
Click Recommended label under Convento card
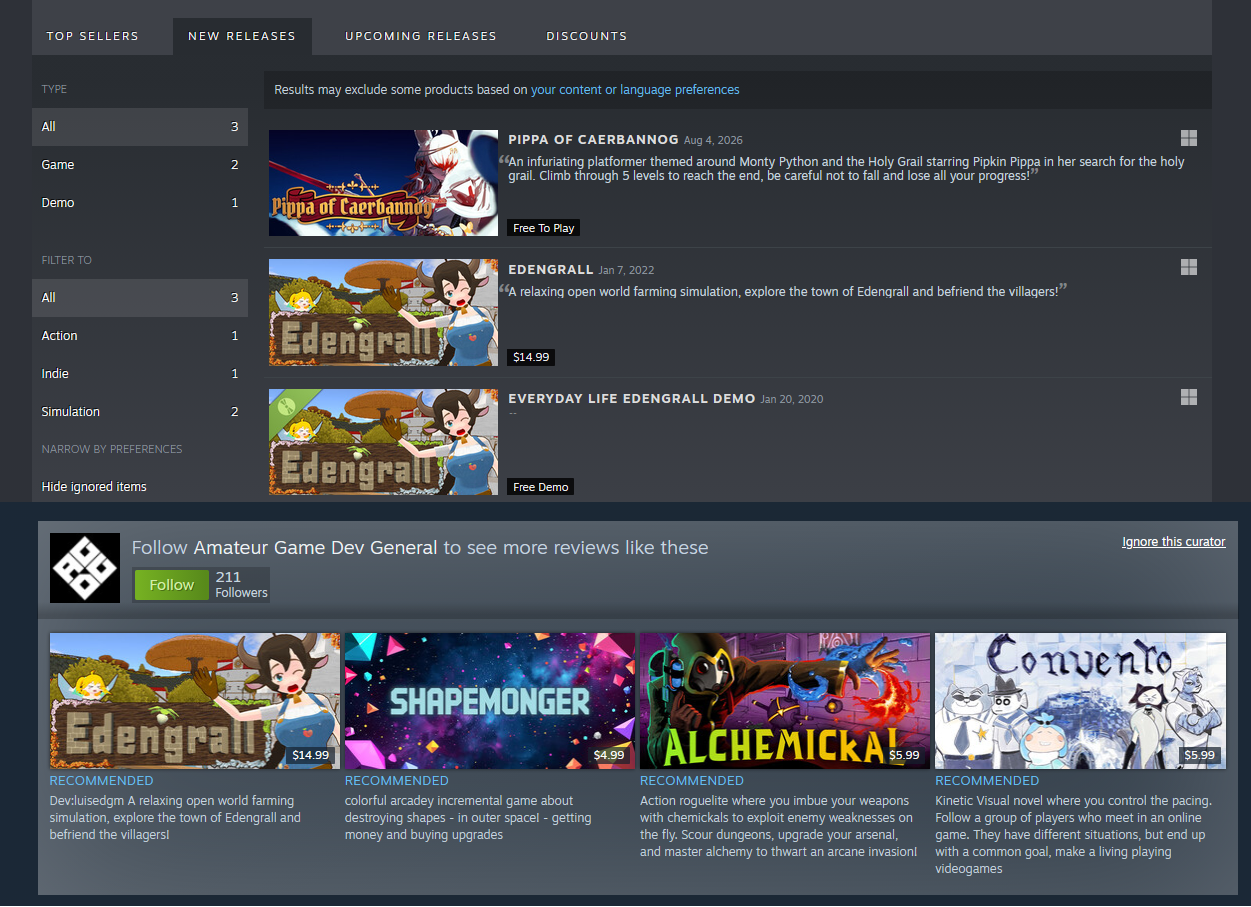pyautogui.click(x=987, y=781)
